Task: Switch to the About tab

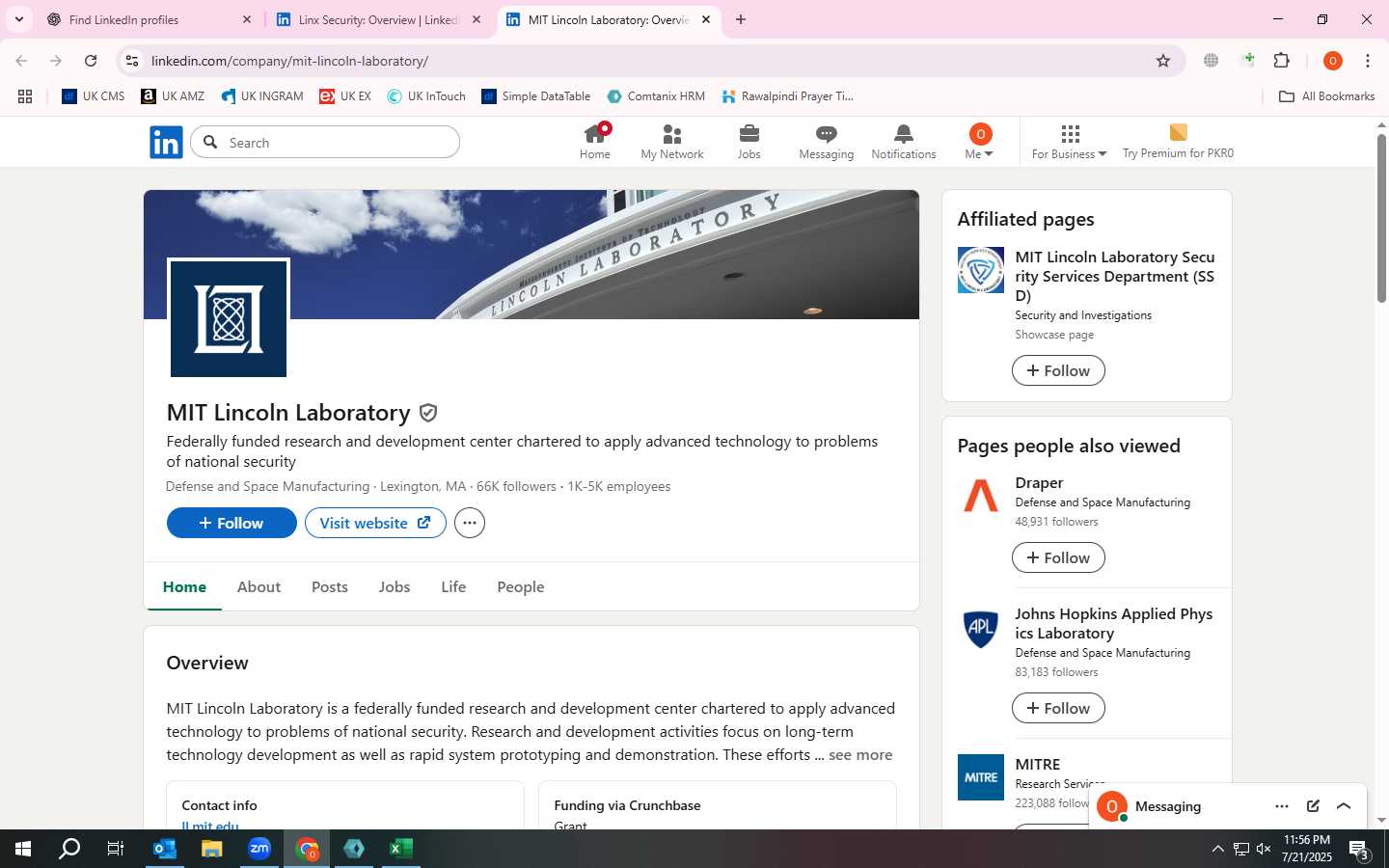Action: click(x=259, y=586)
